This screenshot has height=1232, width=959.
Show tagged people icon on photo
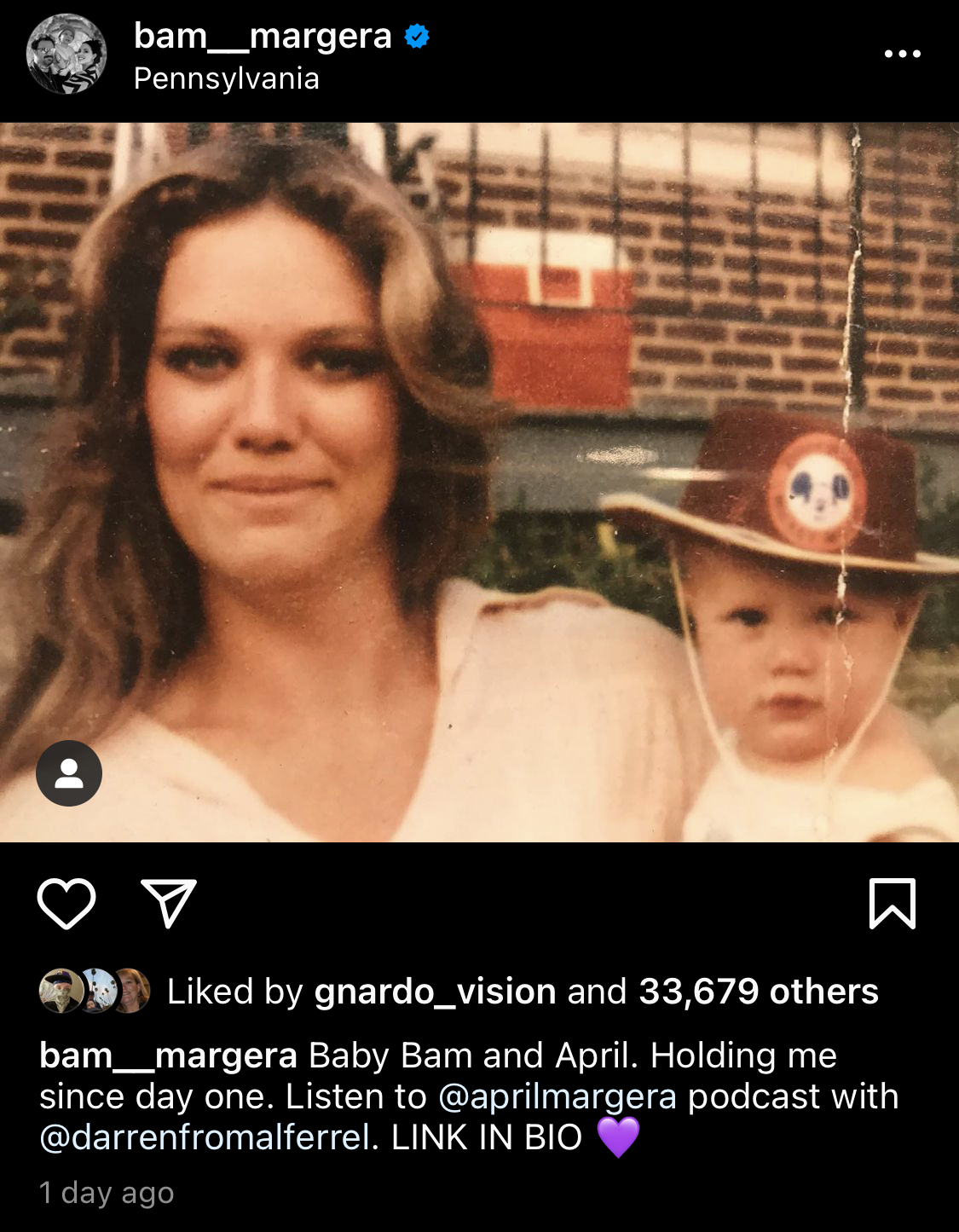tap(69, 773)
